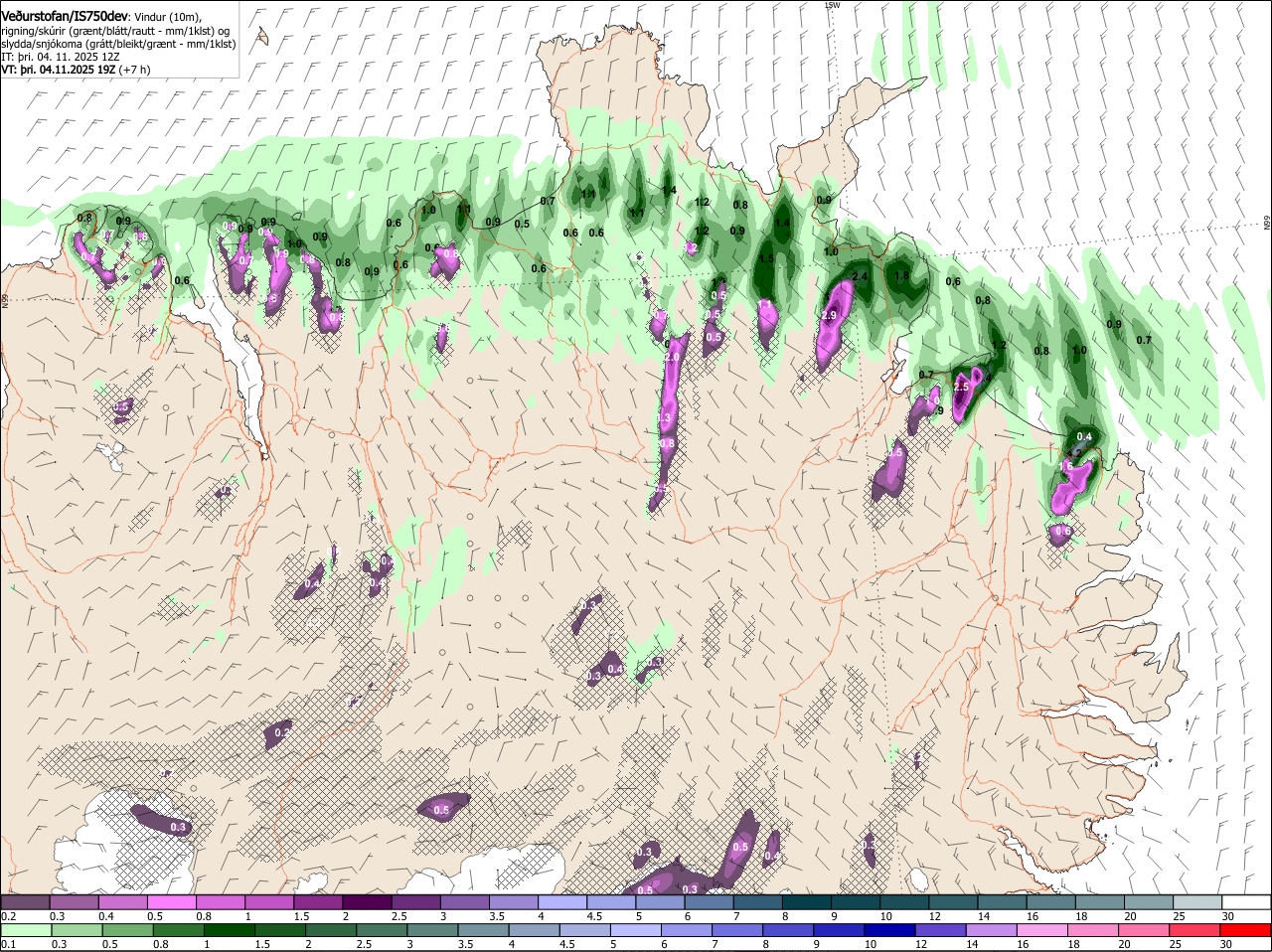This screenshot has width=1272, height=952.
Task: Click the small island in the top-left sea
Action: click(261, 38)
